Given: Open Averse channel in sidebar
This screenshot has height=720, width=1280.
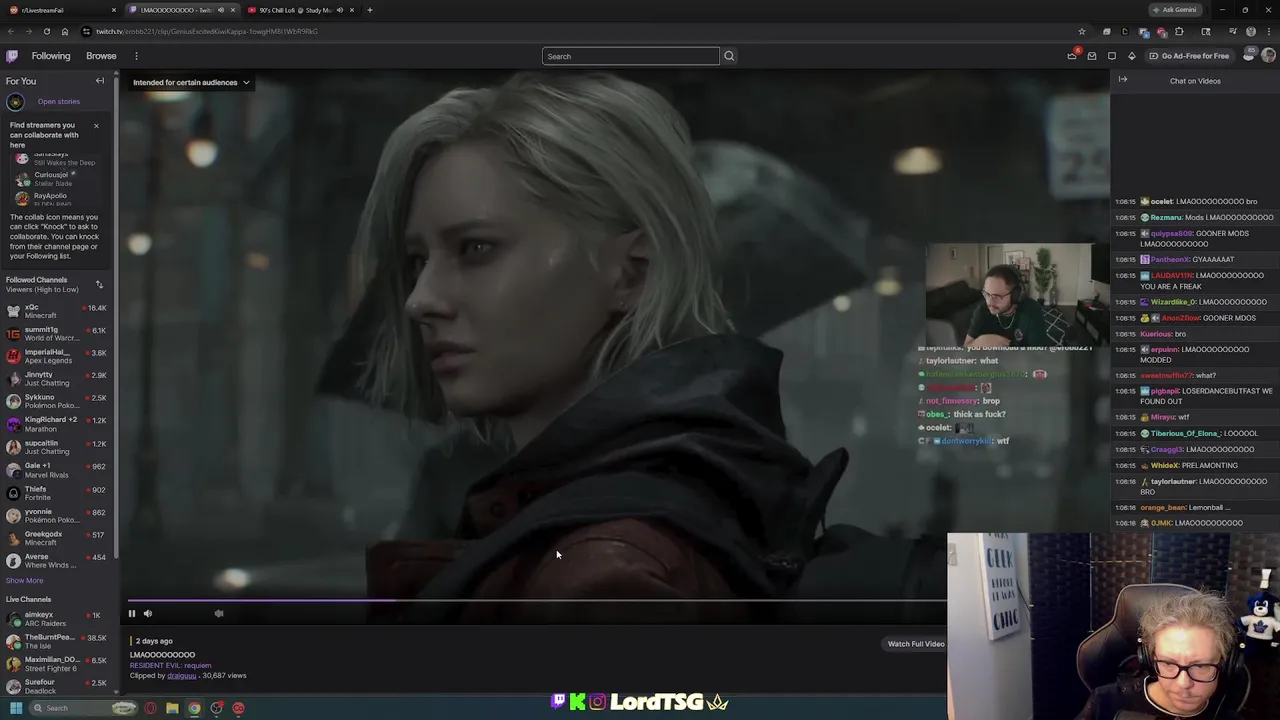Looking at the screenshot, I should 56,561.
